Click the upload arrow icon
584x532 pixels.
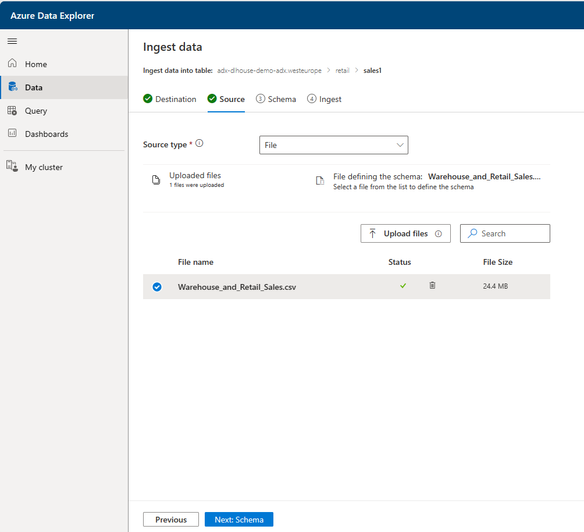(x=372, y=233)
